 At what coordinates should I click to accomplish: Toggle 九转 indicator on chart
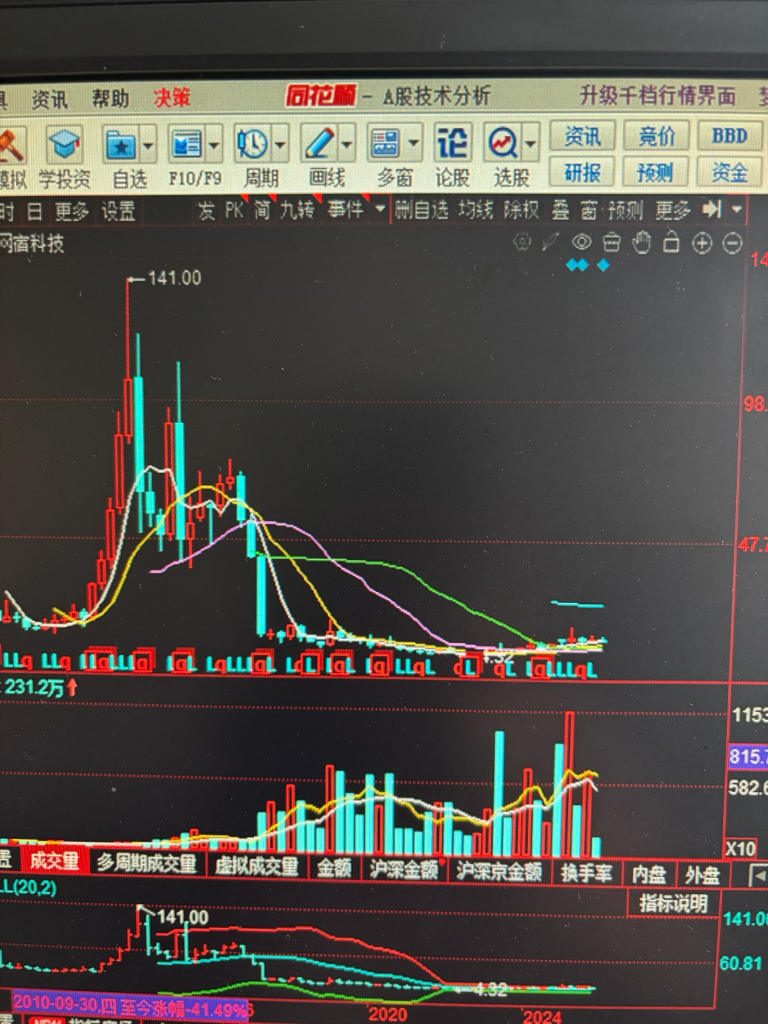[297, 210]
